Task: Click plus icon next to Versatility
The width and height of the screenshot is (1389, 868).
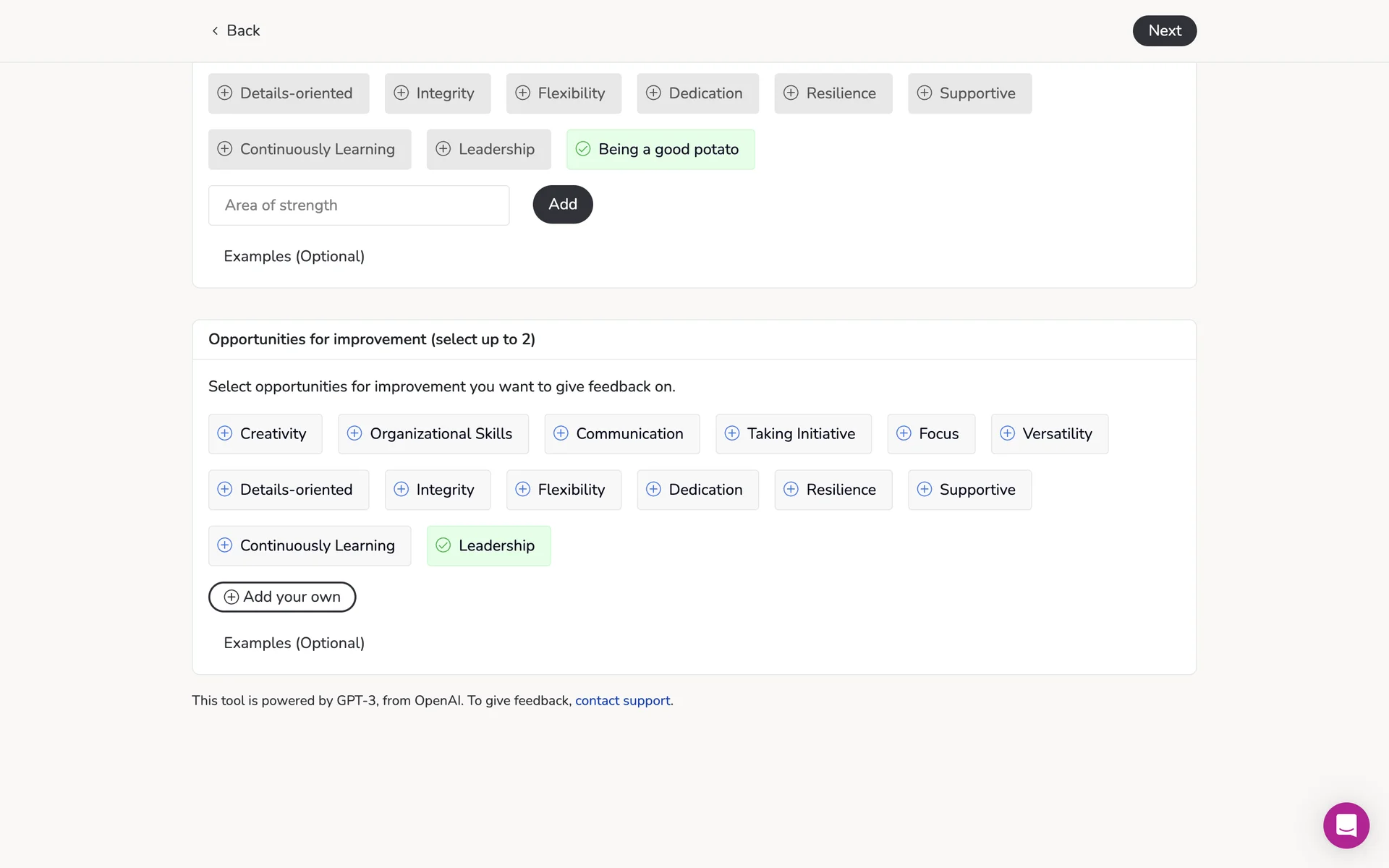Action: tap(1007, 433)
